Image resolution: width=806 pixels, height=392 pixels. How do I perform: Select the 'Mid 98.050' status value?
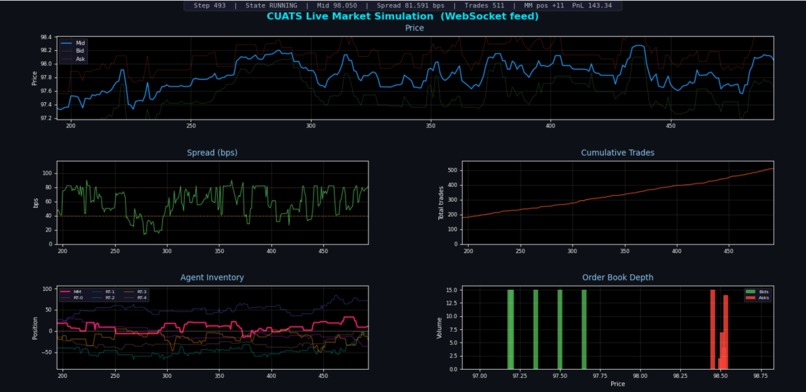337,6
